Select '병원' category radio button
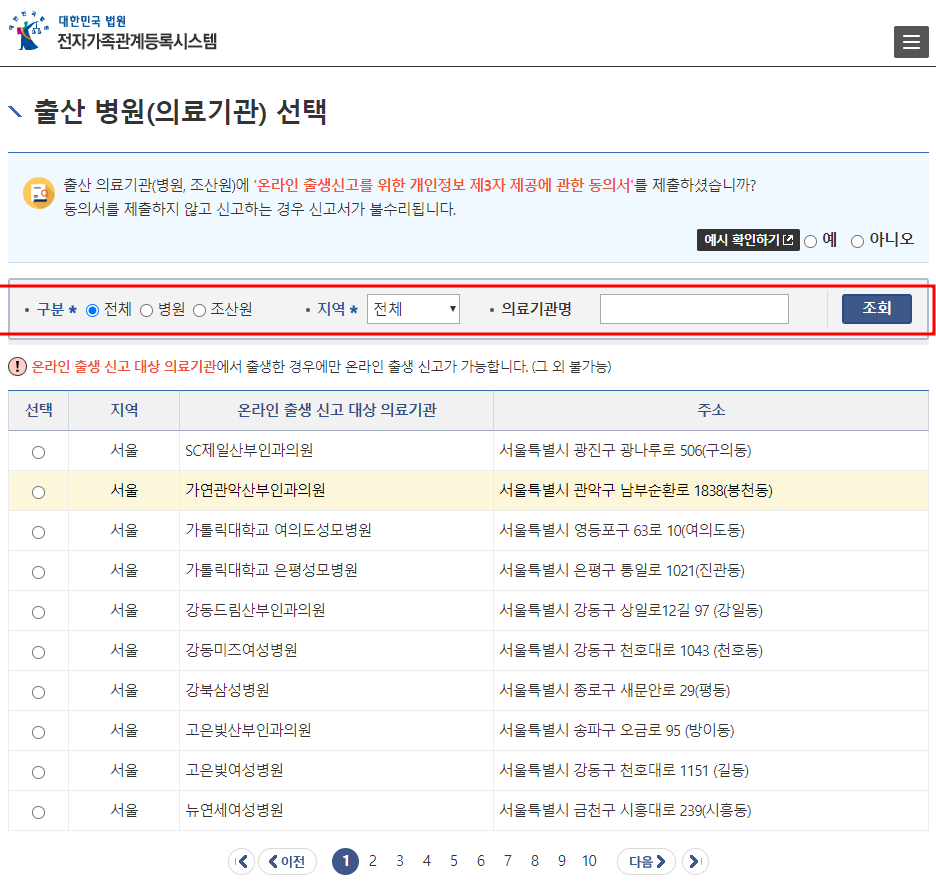 [x=146, y=310]
